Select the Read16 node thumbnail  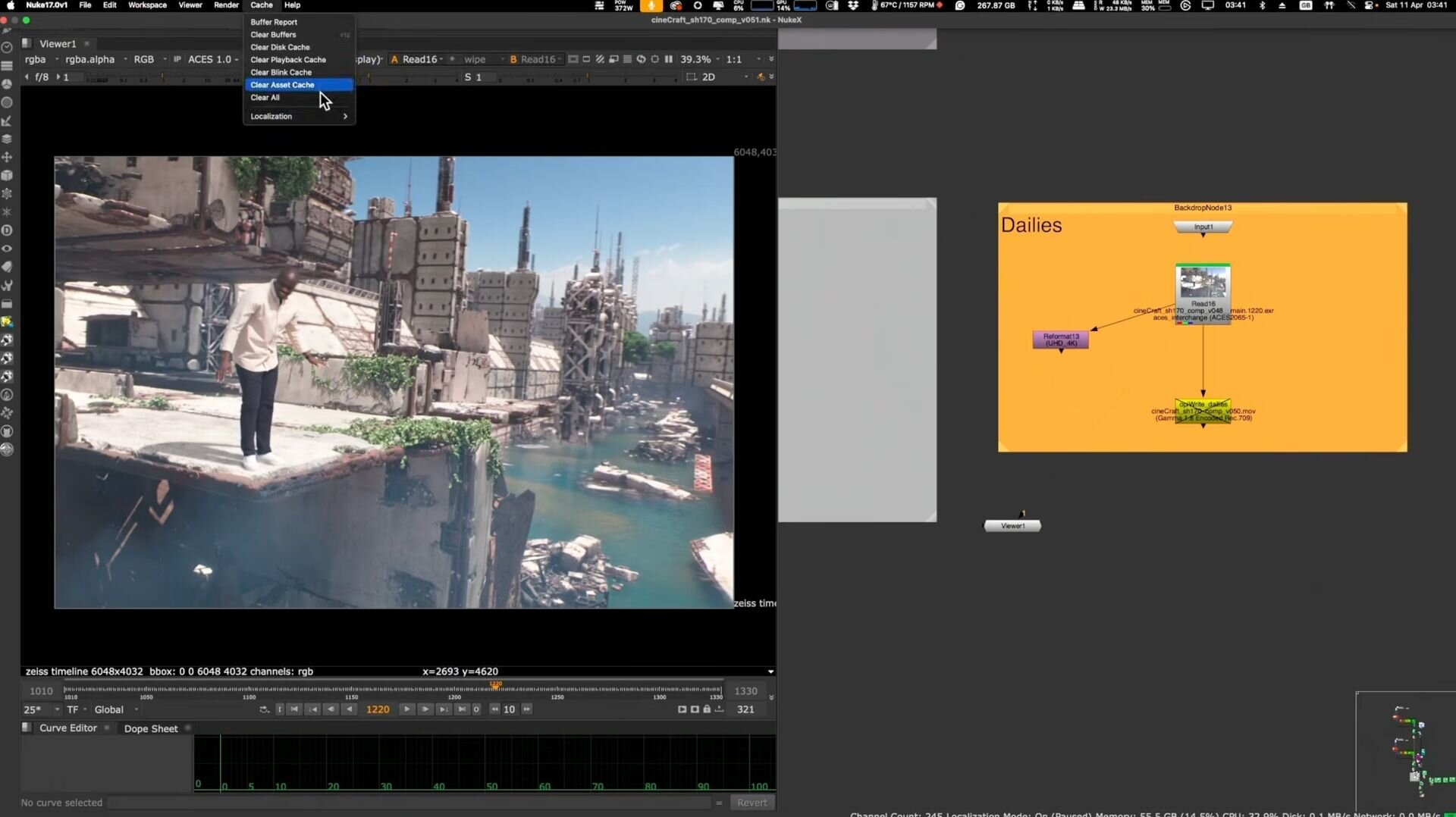point(1203,283)
